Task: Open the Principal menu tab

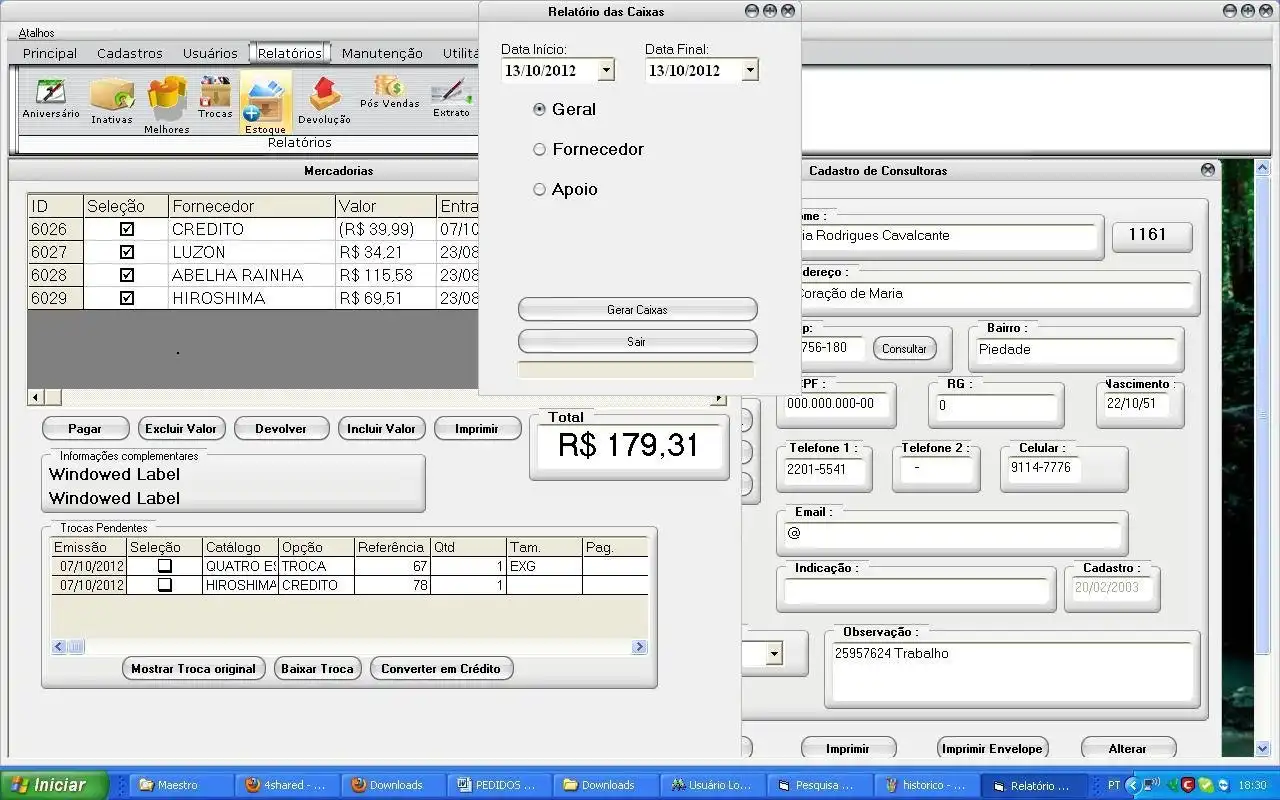Action: (x=50, y=53)
